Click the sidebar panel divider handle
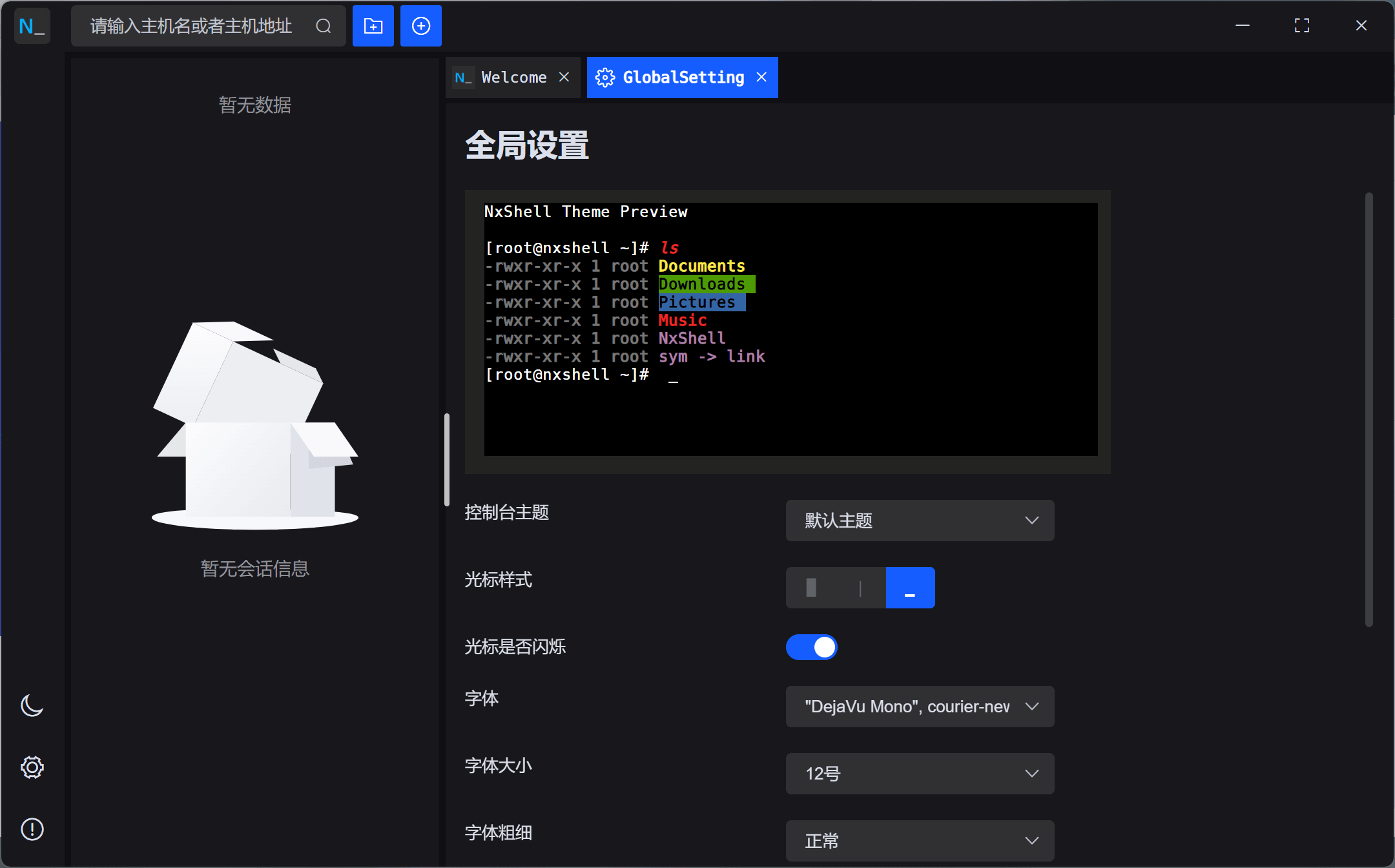 (446, 460)
